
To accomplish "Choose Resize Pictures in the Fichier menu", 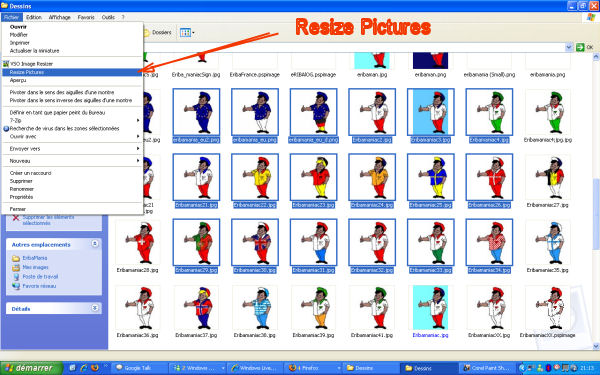I will [72, 72].
